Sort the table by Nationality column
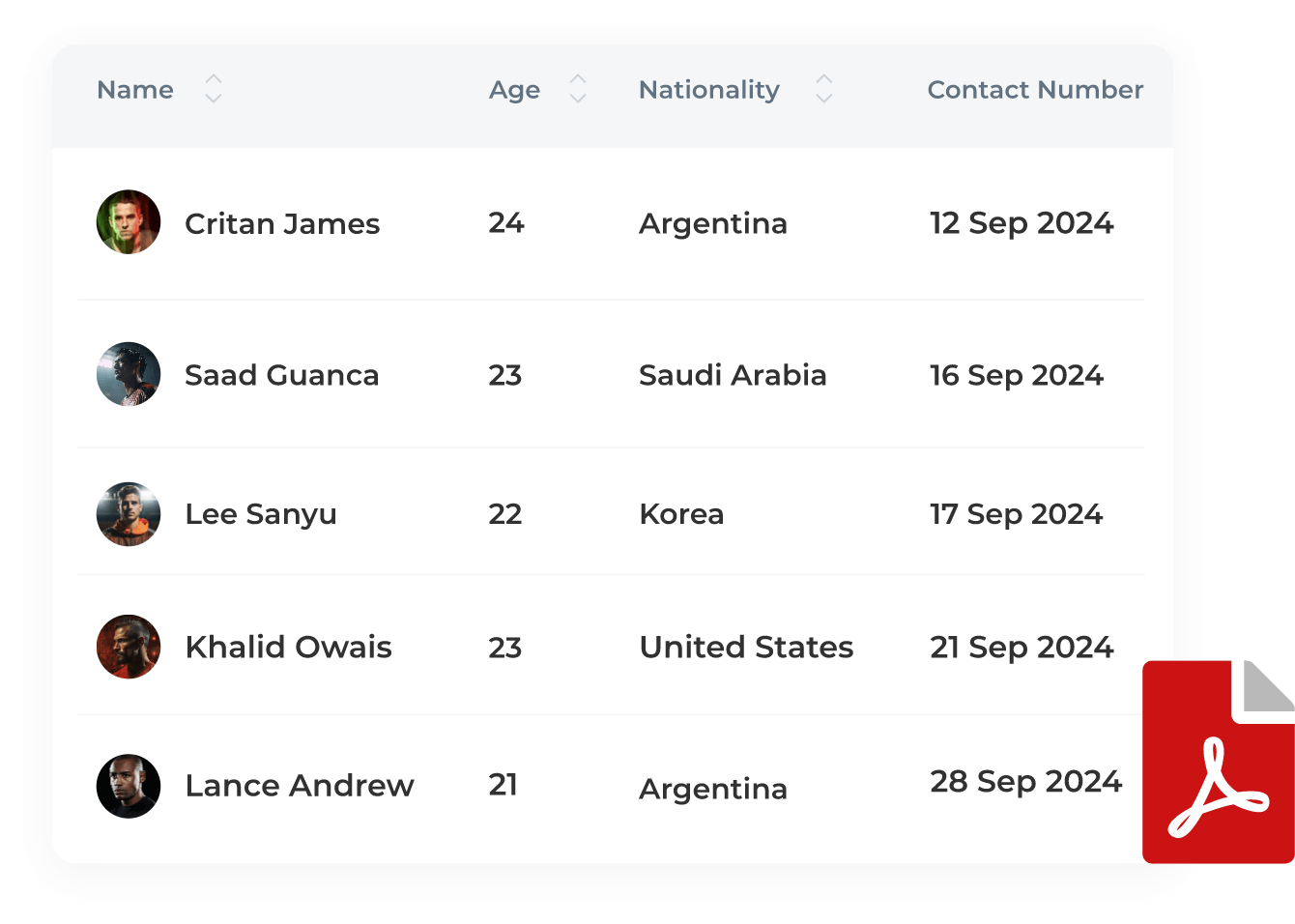 (823, 89)
